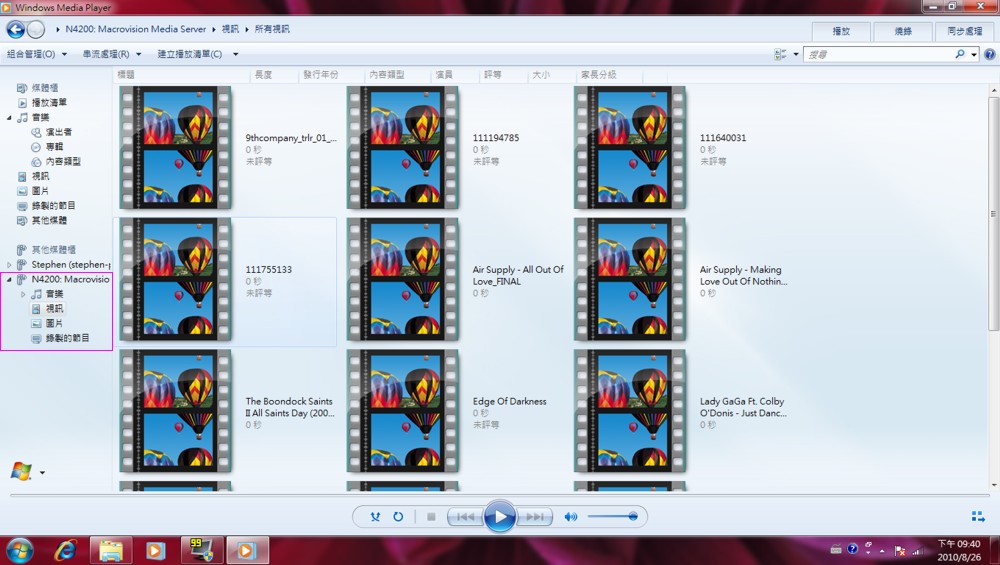
Task: Select the 111194785 video thumbnail
Action: 402,147
